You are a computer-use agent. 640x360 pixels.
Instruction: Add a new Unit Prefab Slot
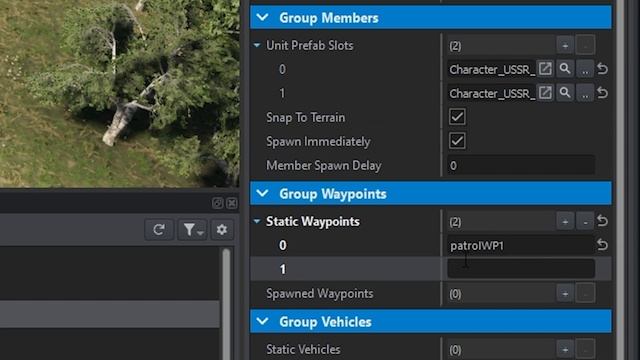[x=565, y=45]
